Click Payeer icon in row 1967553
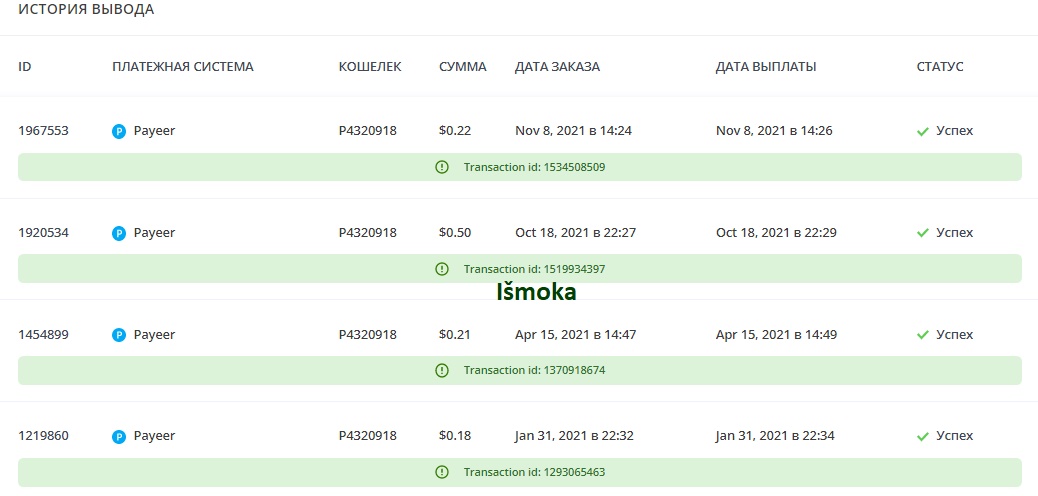The image size is (1038, 496). click(119, 131)
